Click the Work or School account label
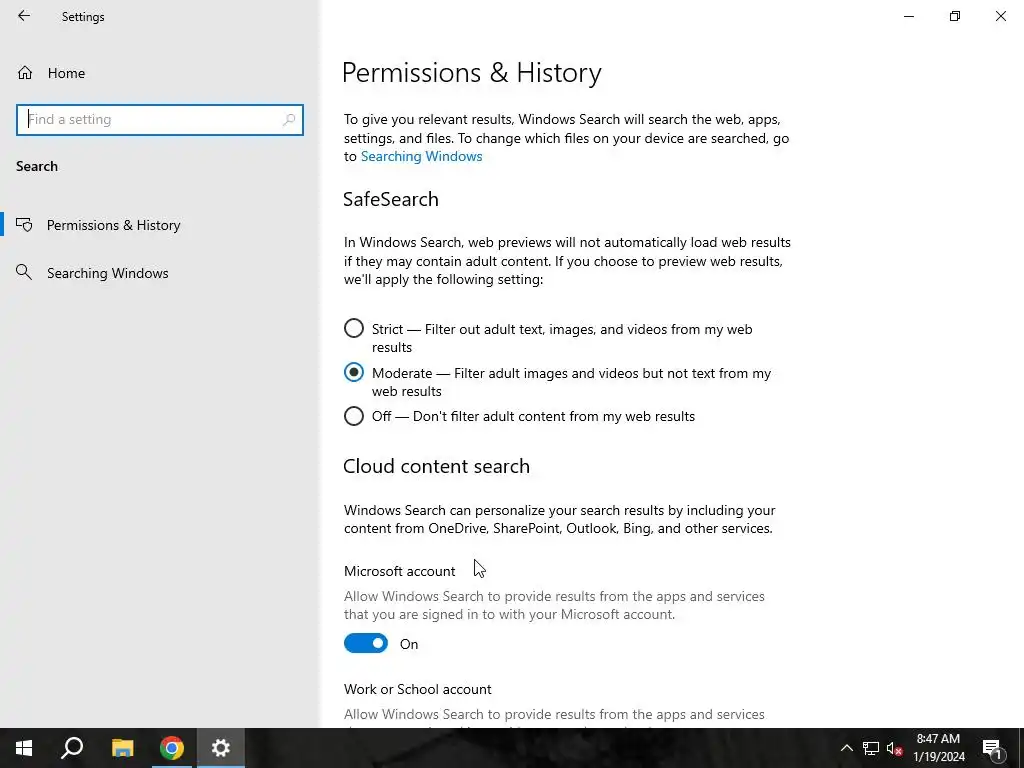The width and height of the screenshot is (1024, 768). point(418,690)
